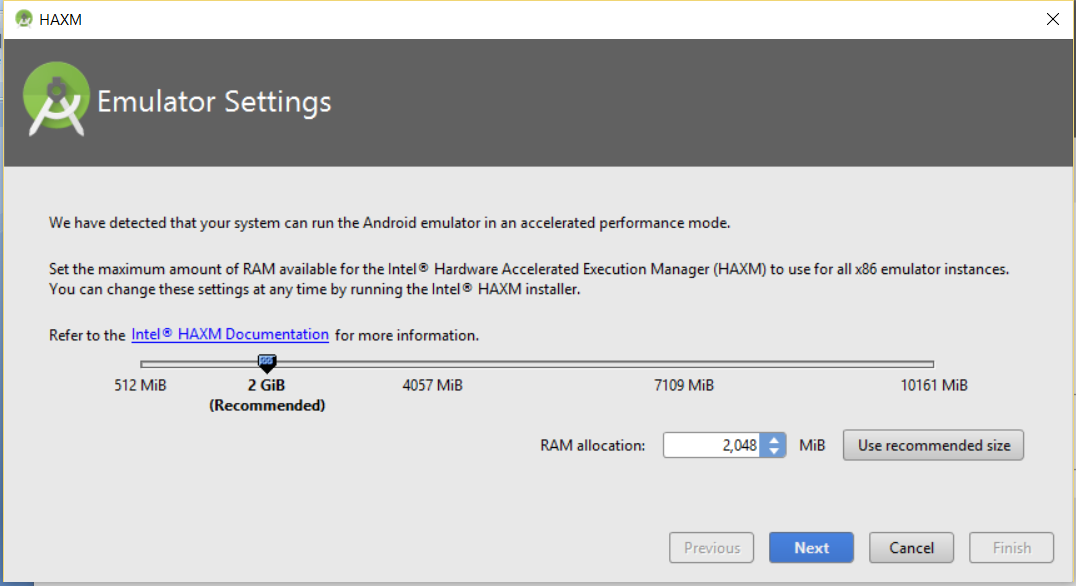Click the Finish button
Image resolution: width=1076 pixels, height=586 pixels.
(x=1011, y=548)
